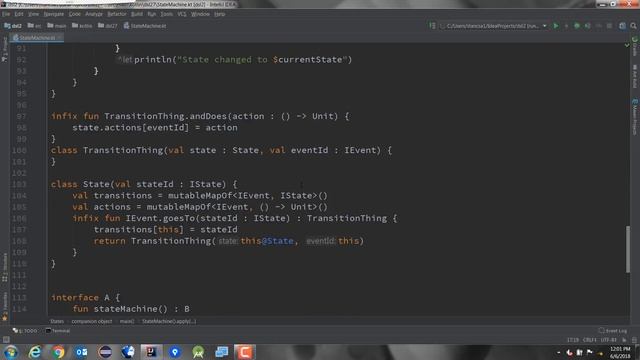640x360 pixels.
Task: Open the Maven Projects side tab
Action: 635,117
